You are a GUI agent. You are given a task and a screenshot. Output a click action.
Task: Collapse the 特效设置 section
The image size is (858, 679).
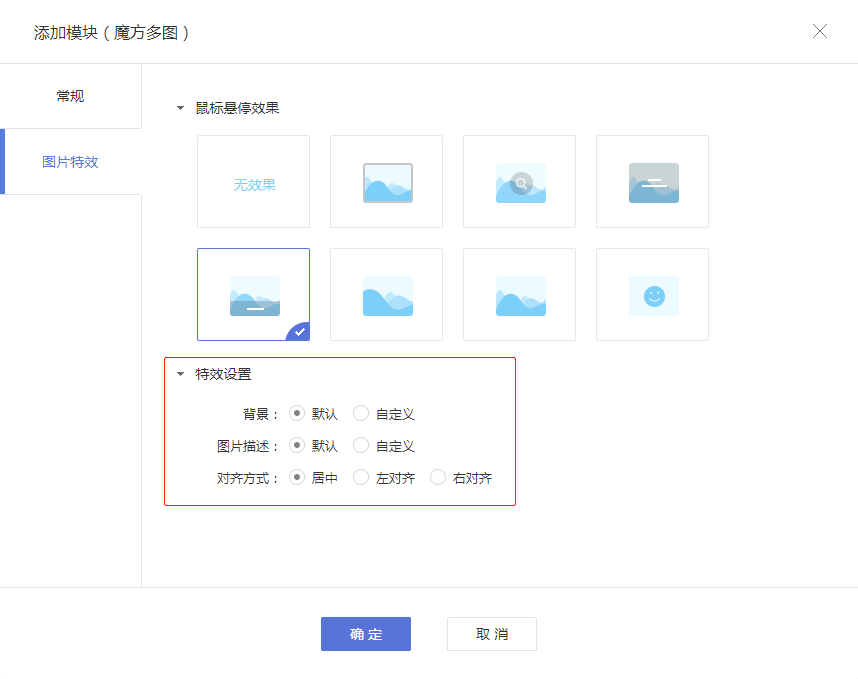pos(181,374)
